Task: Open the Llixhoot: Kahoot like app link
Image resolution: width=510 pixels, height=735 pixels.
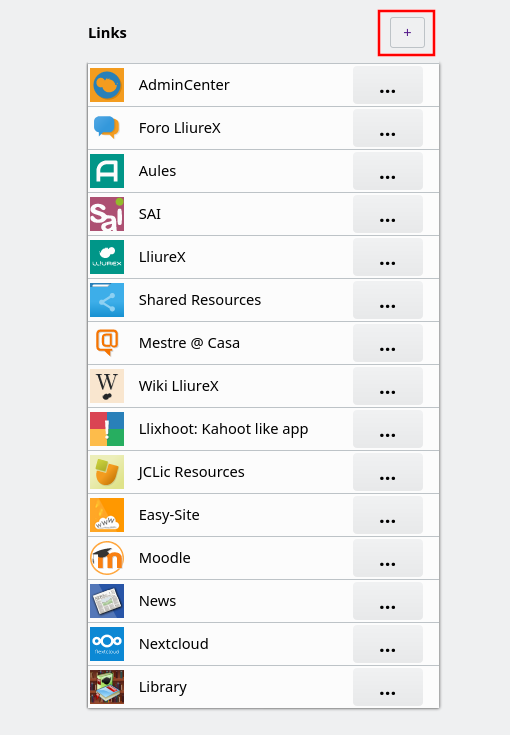Action: click(x=223, y=429)
